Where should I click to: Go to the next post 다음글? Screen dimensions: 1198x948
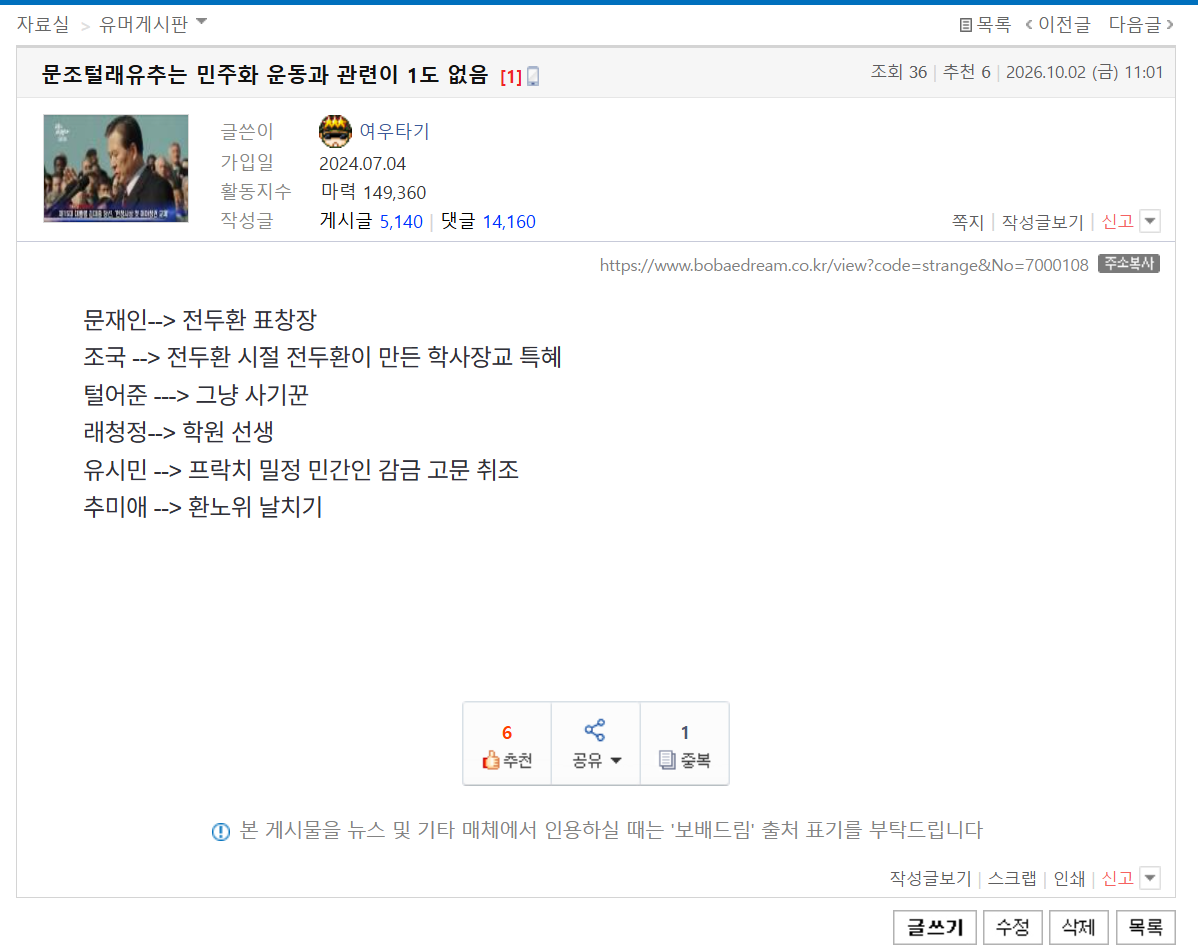(1141, 25)
